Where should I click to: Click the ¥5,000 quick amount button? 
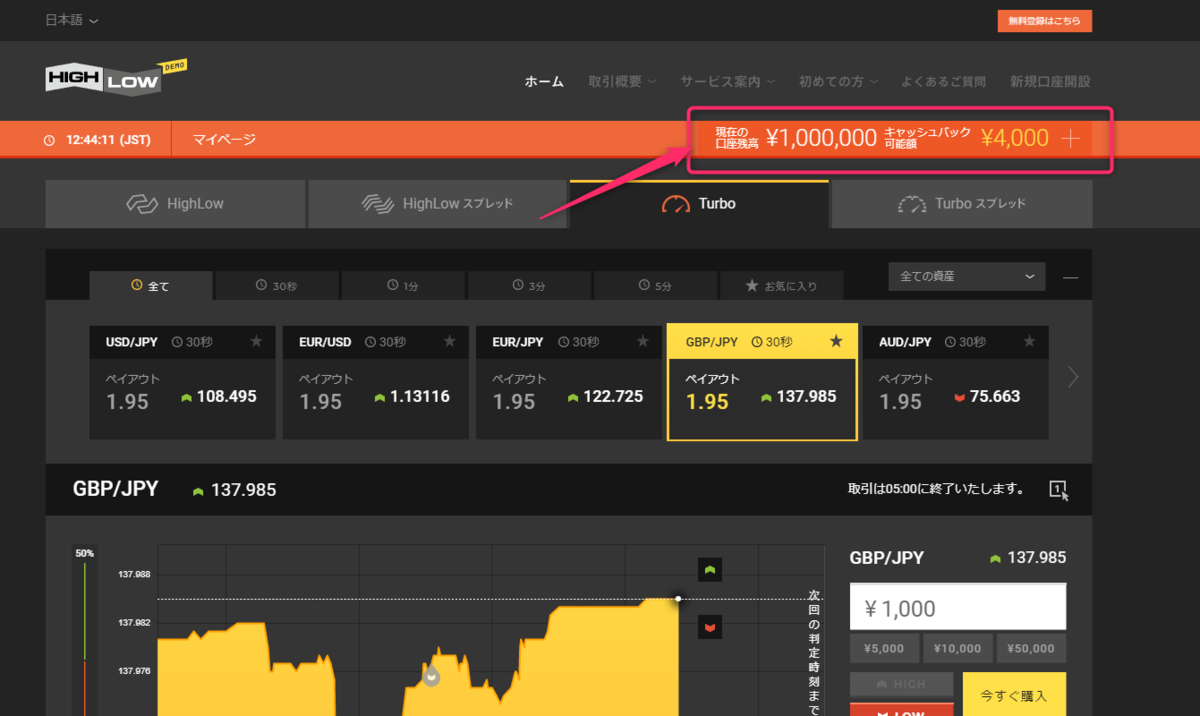[x=884, y=648]
